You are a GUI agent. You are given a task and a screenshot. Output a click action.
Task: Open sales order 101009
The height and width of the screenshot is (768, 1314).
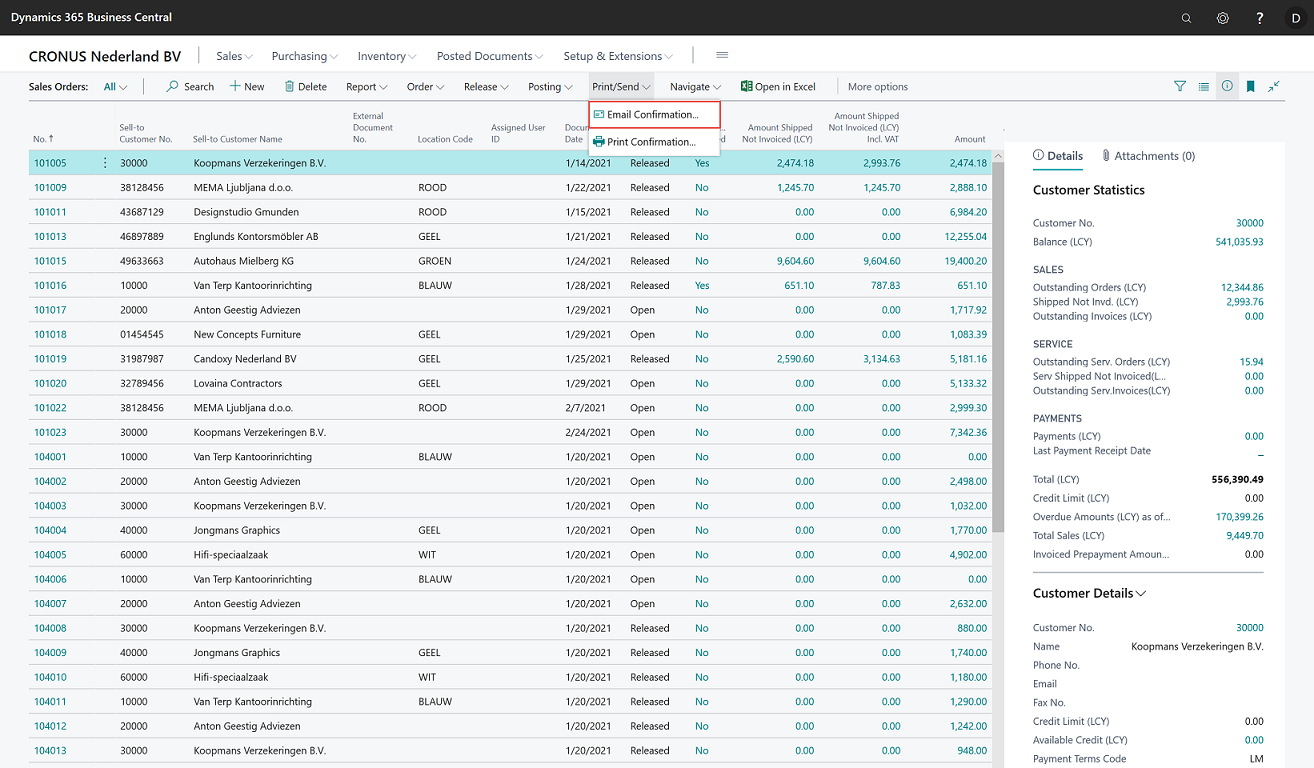click(50, 188)
